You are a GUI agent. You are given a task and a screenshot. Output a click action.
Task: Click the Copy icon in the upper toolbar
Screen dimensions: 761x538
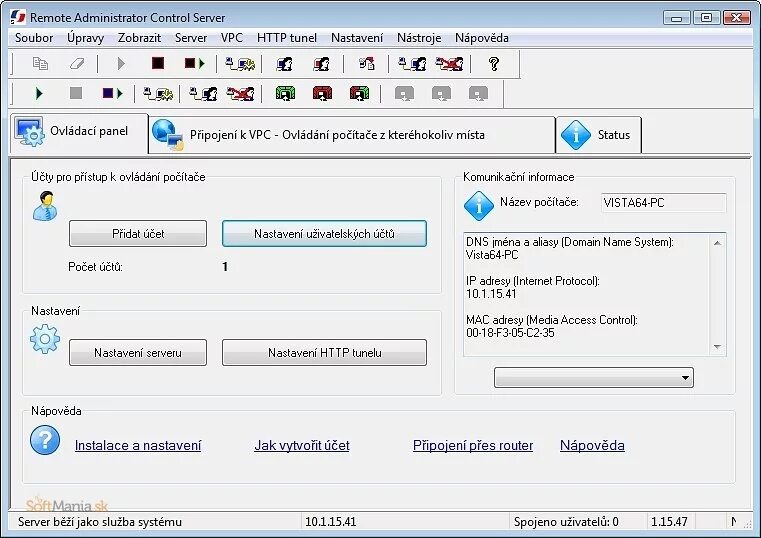tap(40, 64)
